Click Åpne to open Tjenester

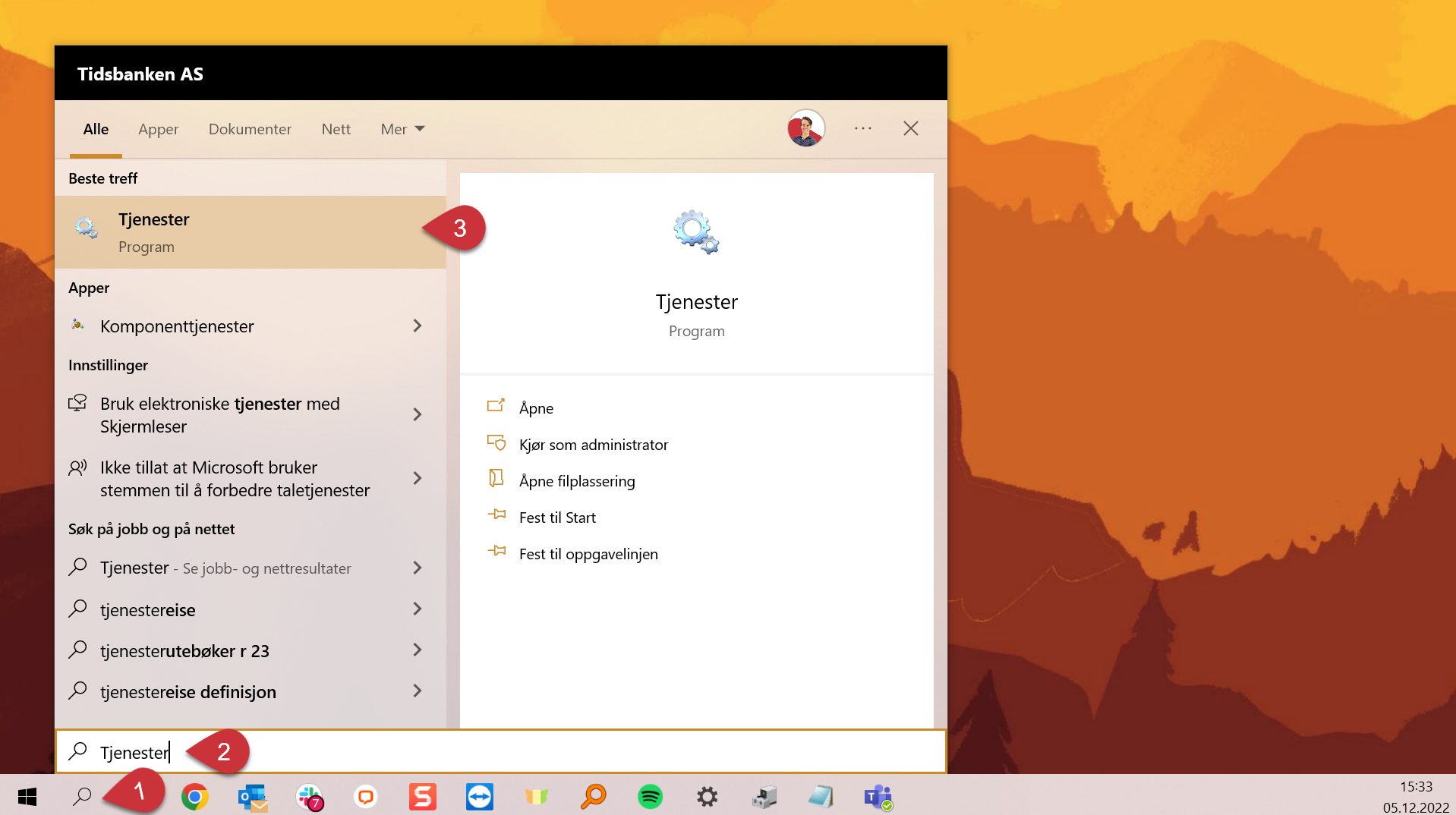(536, 408)
